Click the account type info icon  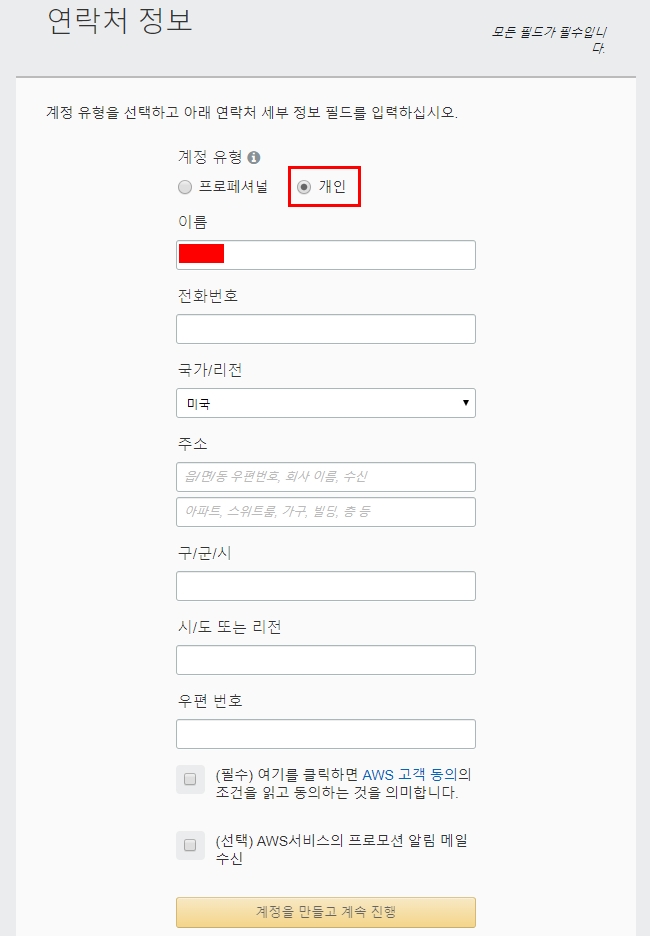(x=254, y=158)
